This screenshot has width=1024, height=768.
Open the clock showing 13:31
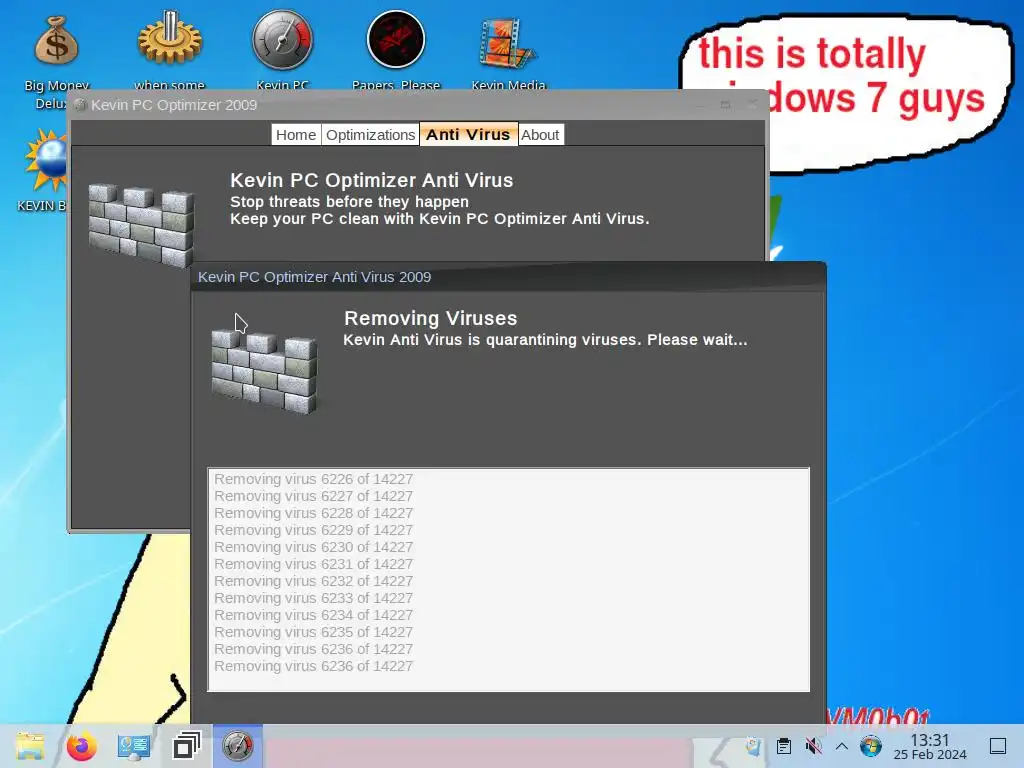930,746
